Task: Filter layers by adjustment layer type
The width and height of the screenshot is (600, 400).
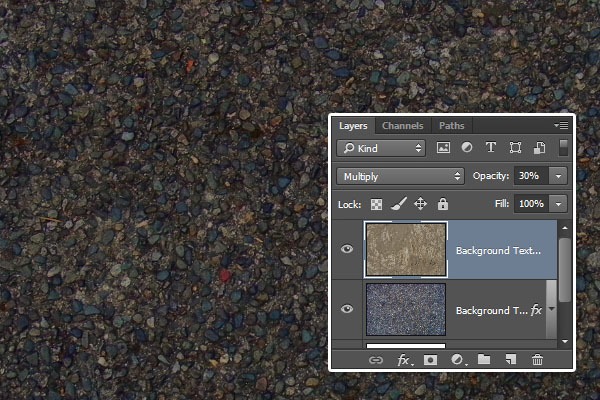Action: click(467, 148)
